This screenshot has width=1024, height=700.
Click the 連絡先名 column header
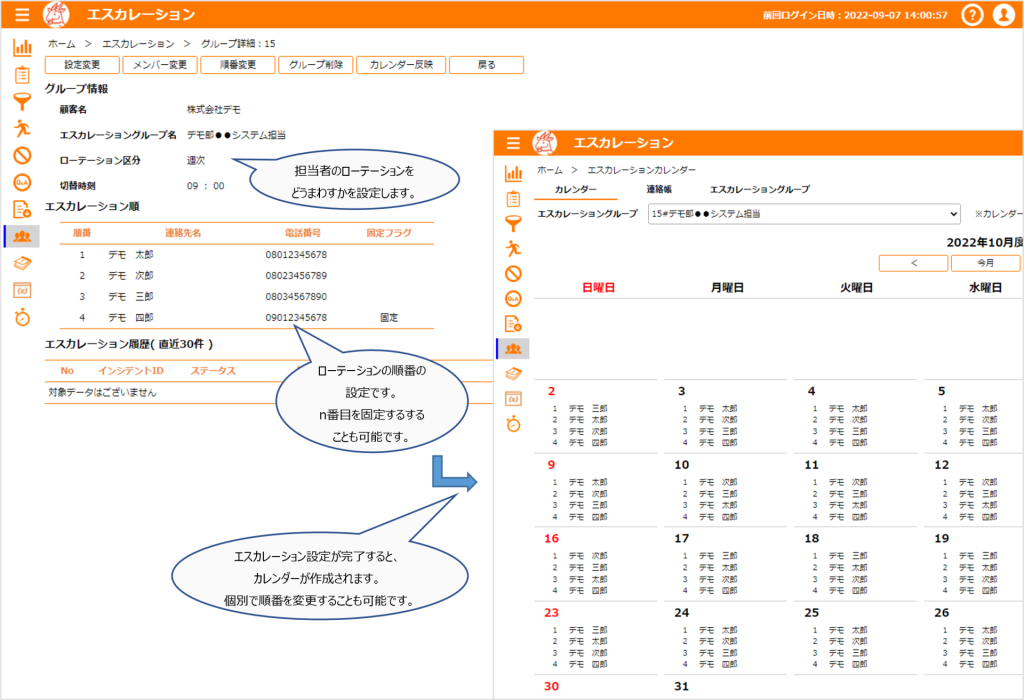183,233
